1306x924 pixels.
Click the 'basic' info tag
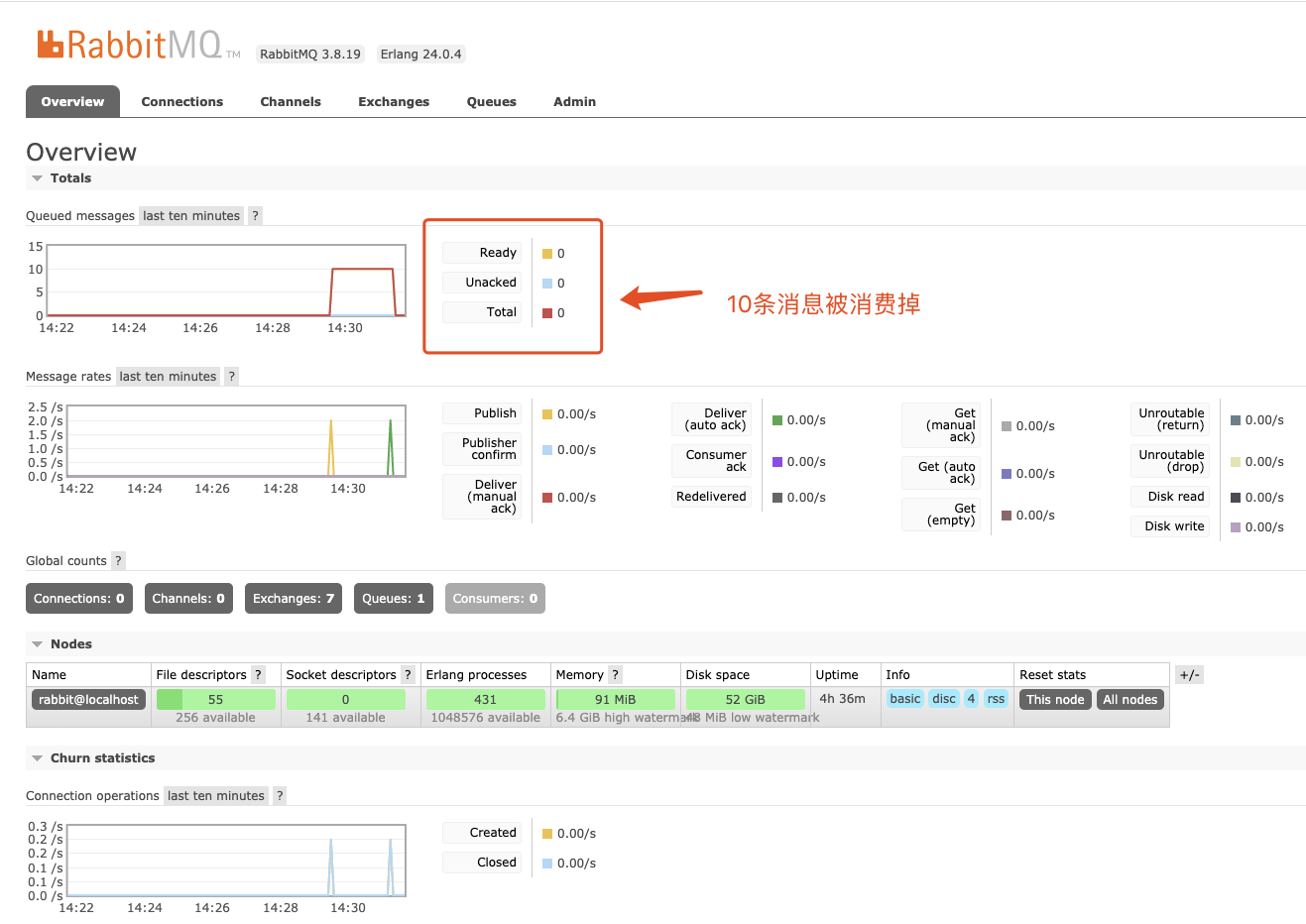pos(905,699)
